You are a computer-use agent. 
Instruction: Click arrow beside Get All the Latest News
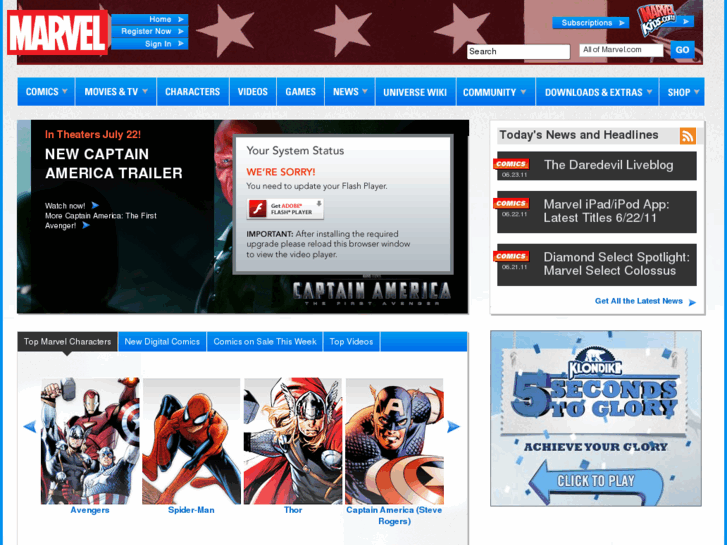692,302
